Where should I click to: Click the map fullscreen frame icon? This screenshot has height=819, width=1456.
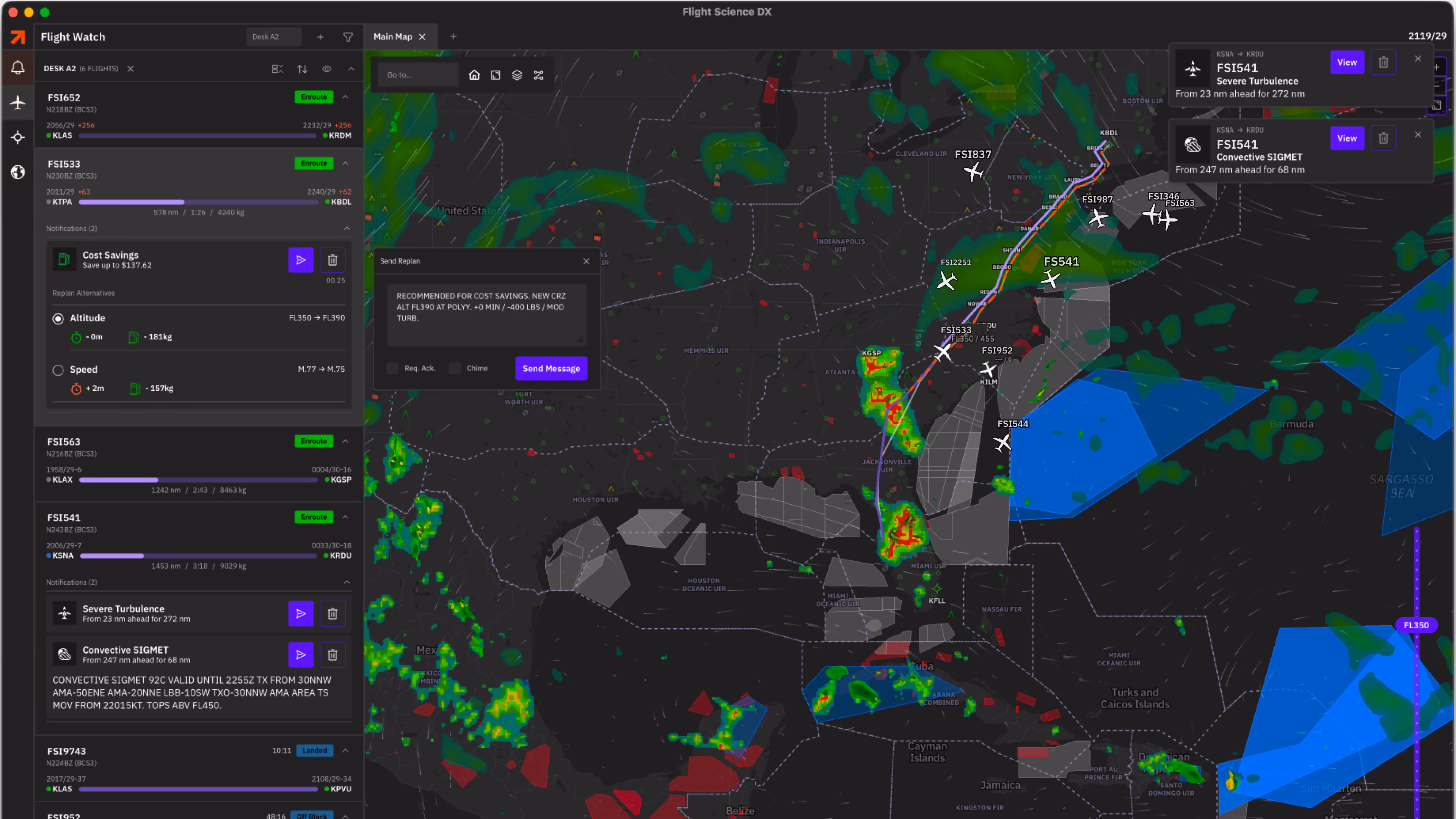(496, 75)
